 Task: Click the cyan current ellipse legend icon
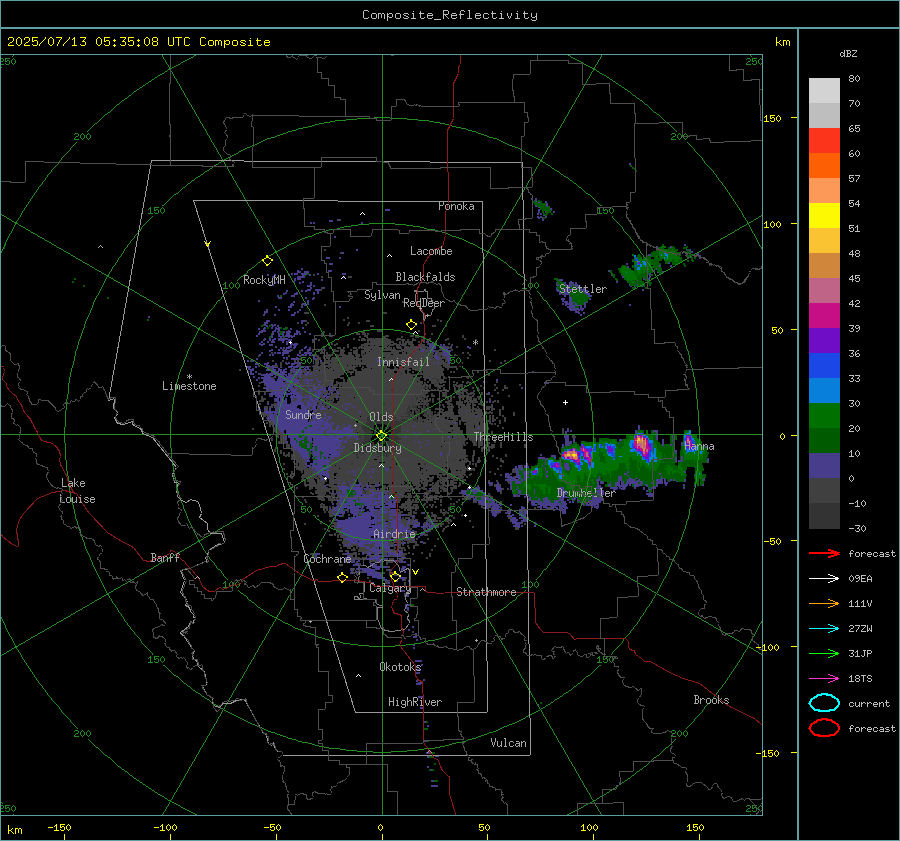[x=824, y=703]
